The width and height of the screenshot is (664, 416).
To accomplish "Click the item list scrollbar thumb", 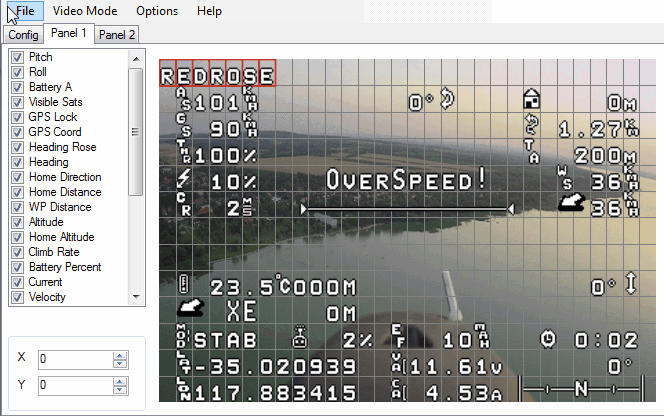I will (136, 132).
